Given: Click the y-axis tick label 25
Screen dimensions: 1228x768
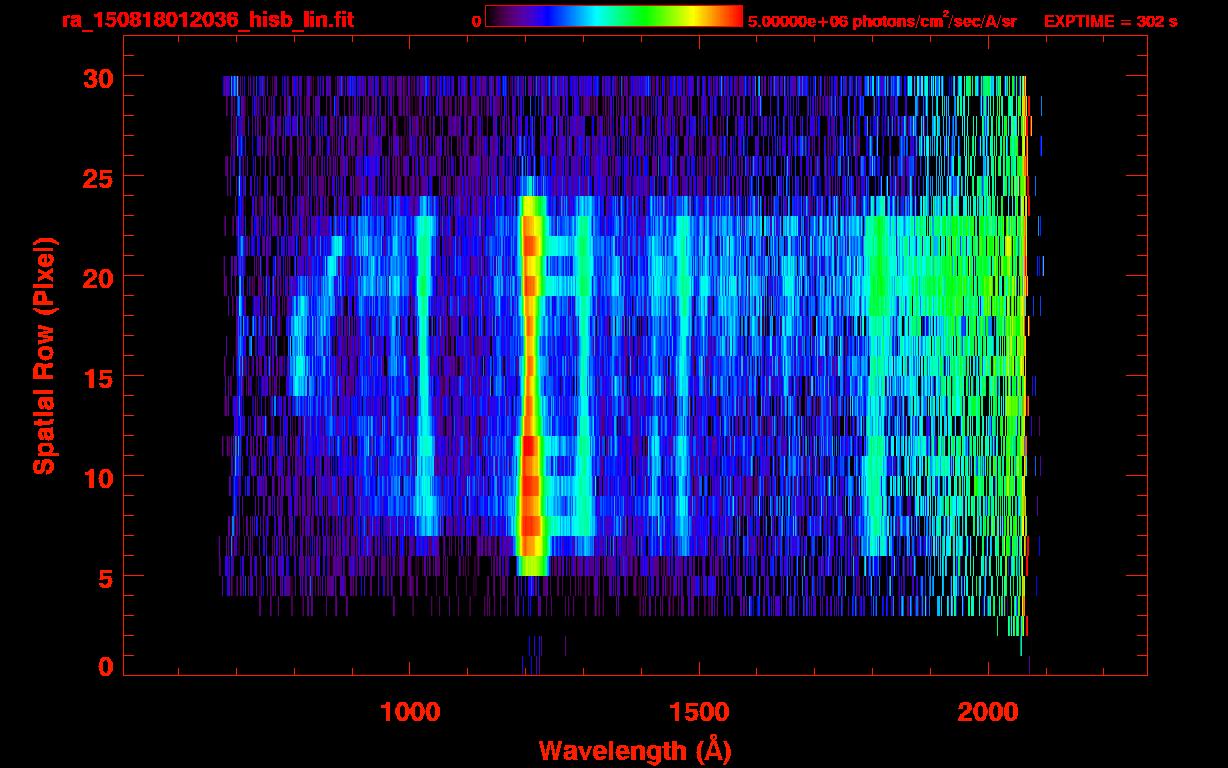Looking at the screenshot, I should (97, 177).
